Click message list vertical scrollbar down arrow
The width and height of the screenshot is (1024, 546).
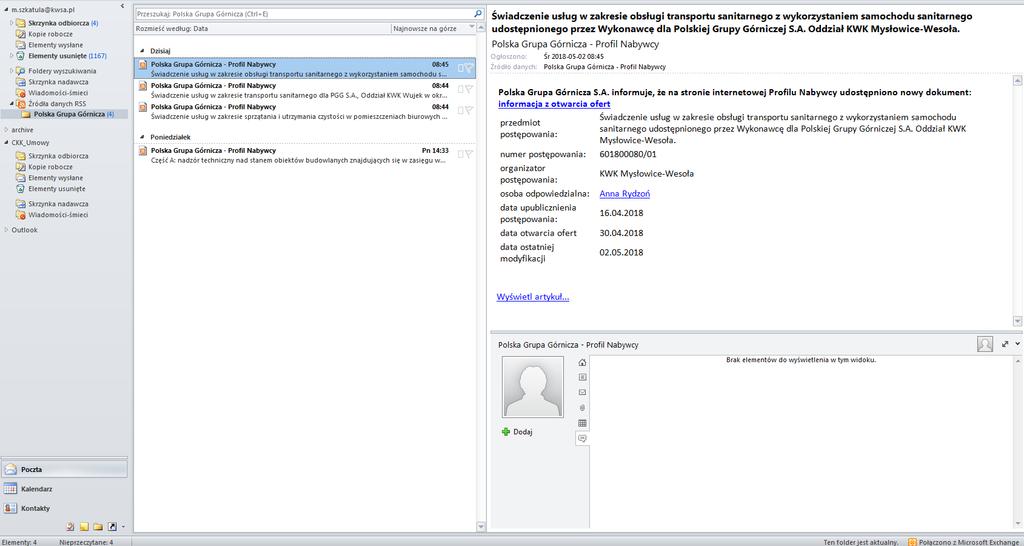coord(481,526)
